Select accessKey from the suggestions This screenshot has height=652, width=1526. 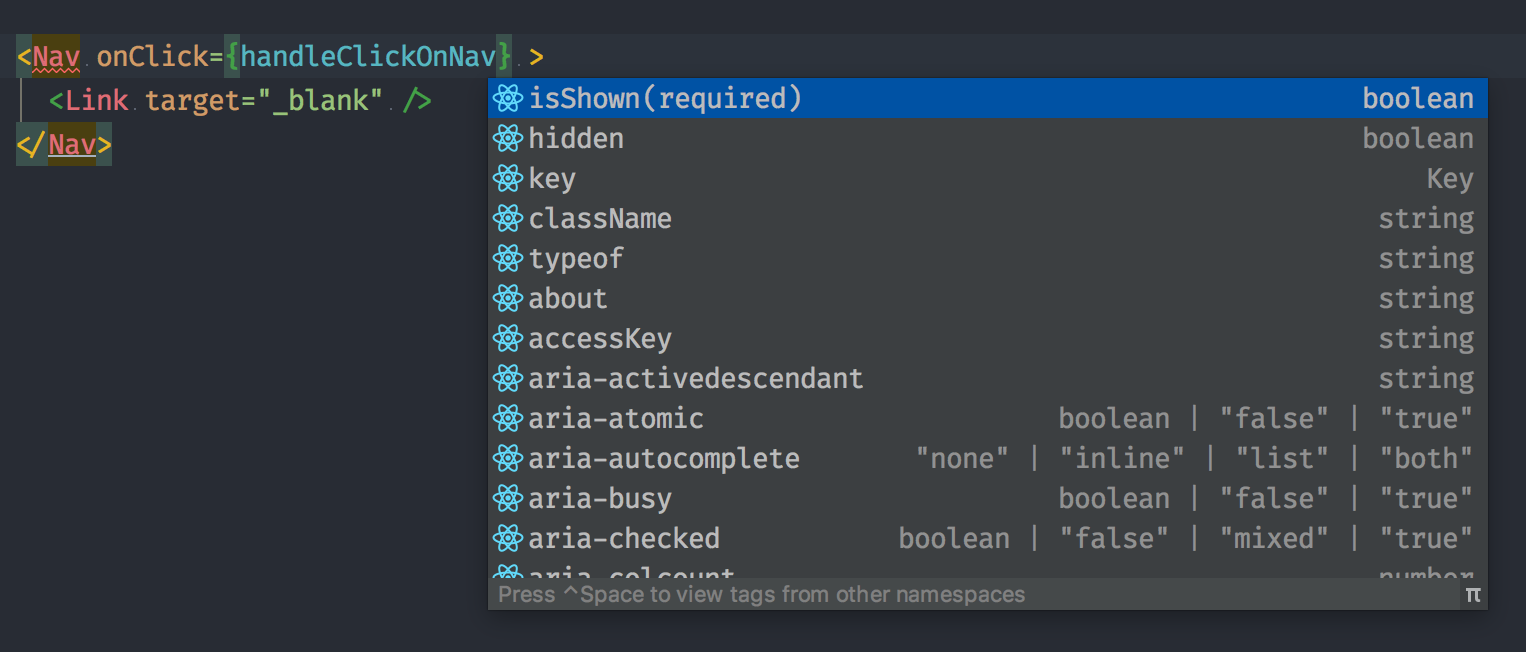988,338
